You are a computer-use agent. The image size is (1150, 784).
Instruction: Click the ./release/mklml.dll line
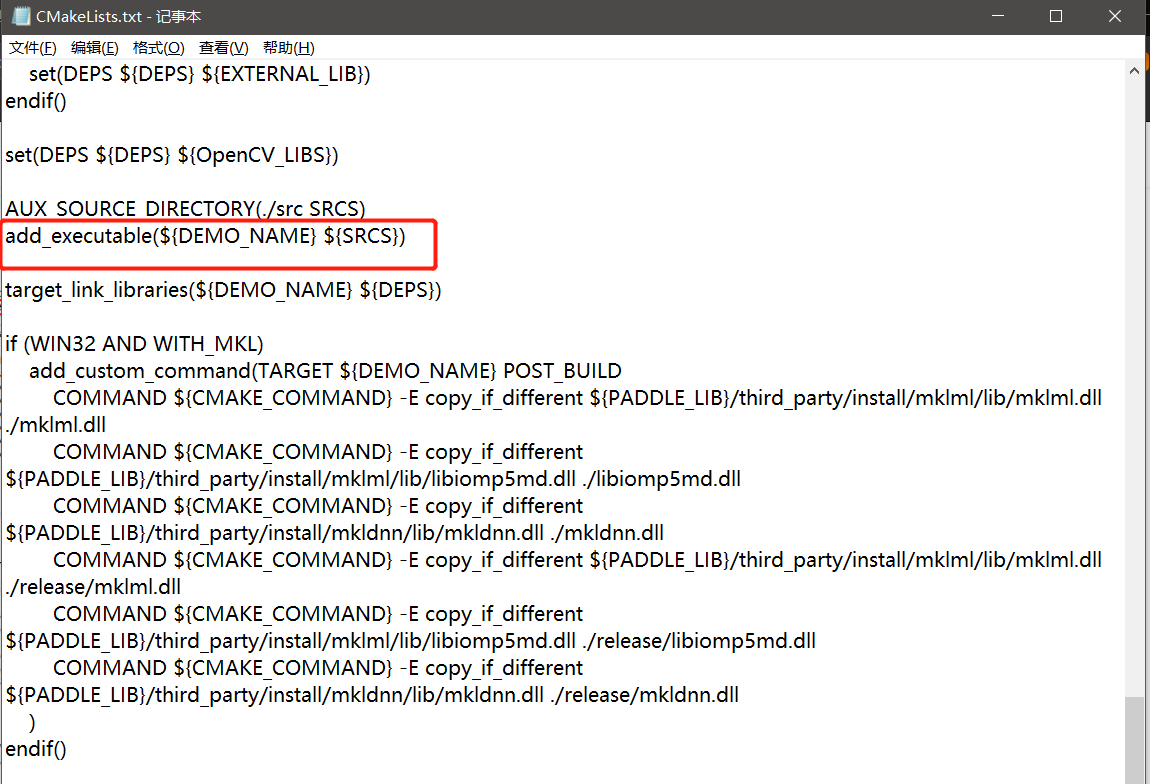tap(93, 587)
